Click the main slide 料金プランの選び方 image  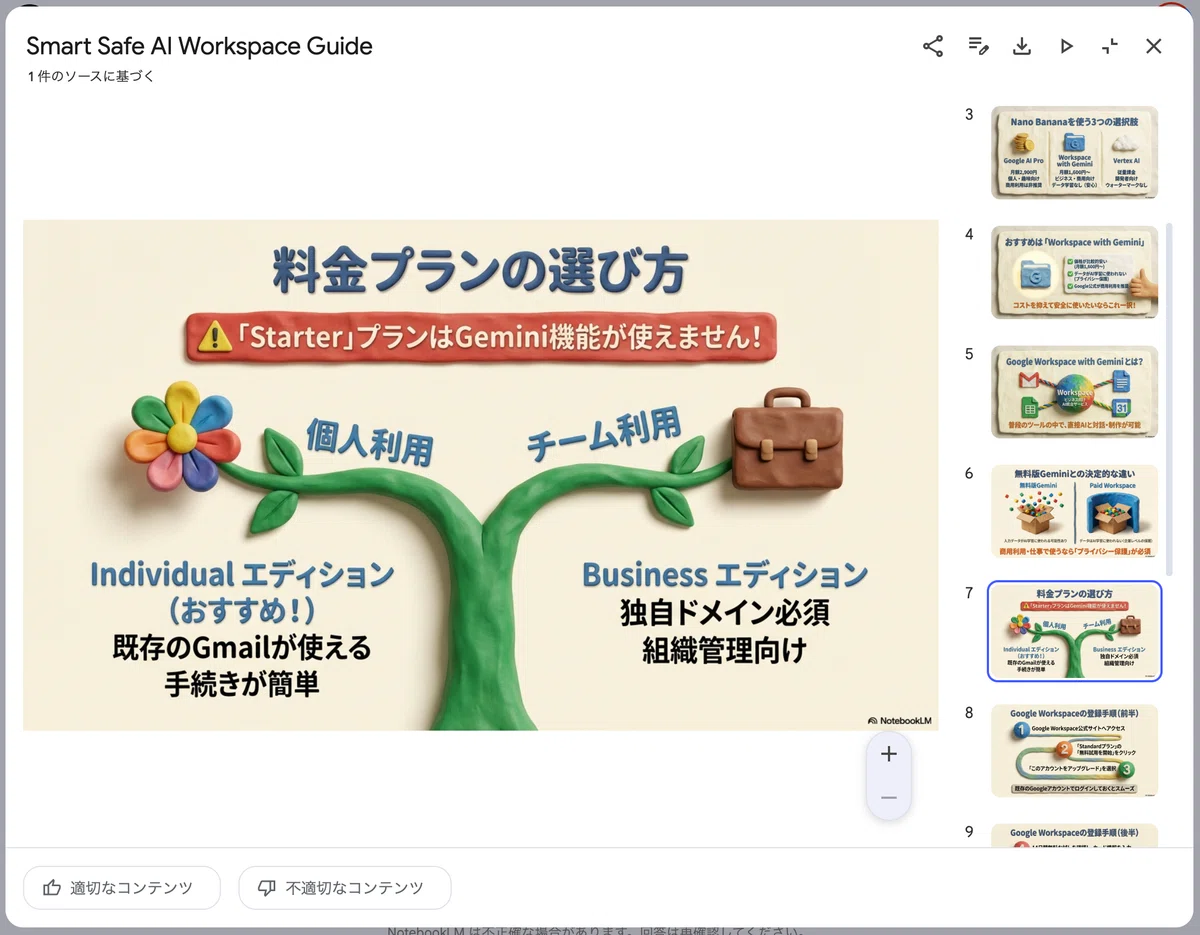(481, 475)
